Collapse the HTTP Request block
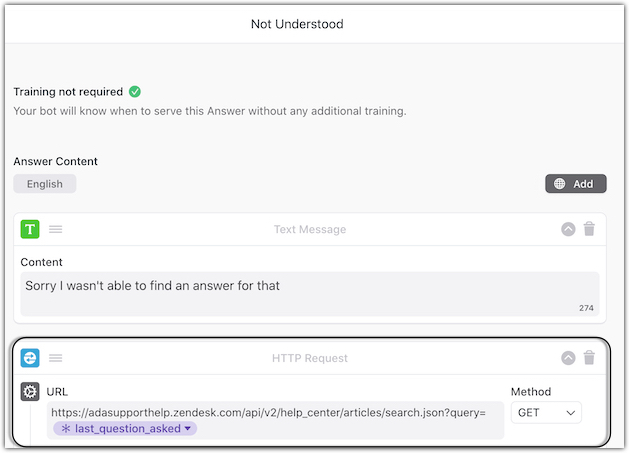The width and height of the screenshot is (629, 453). pos(568,358)
